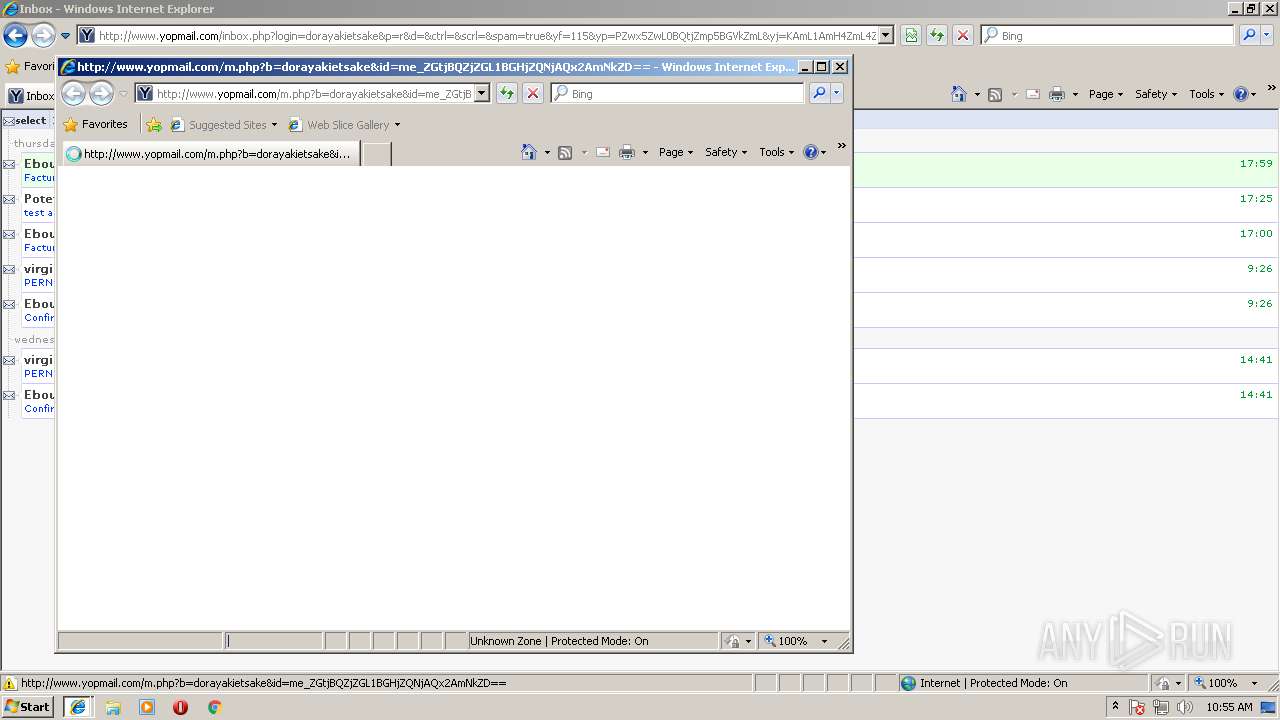Click popup Home icon in command bar

(x=529, y=152)
